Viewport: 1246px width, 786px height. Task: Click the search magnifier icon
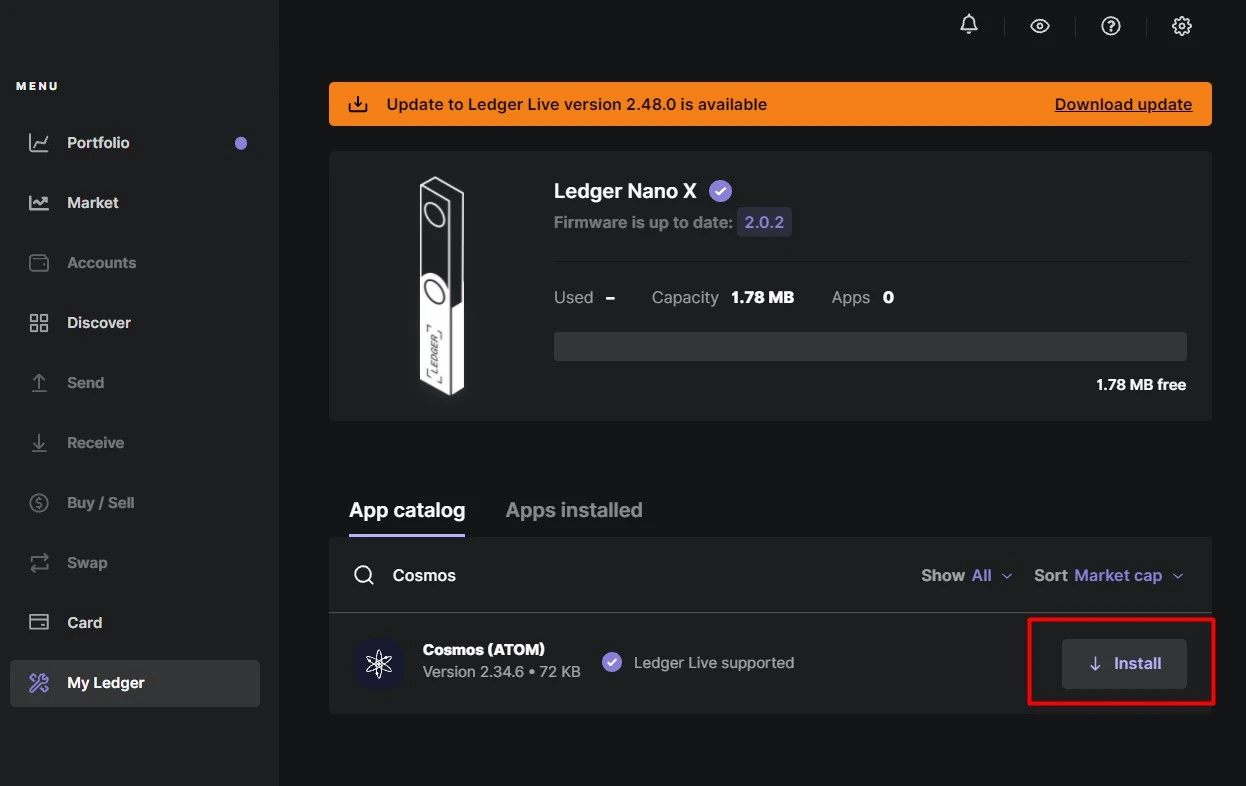[x=365, y=575]
